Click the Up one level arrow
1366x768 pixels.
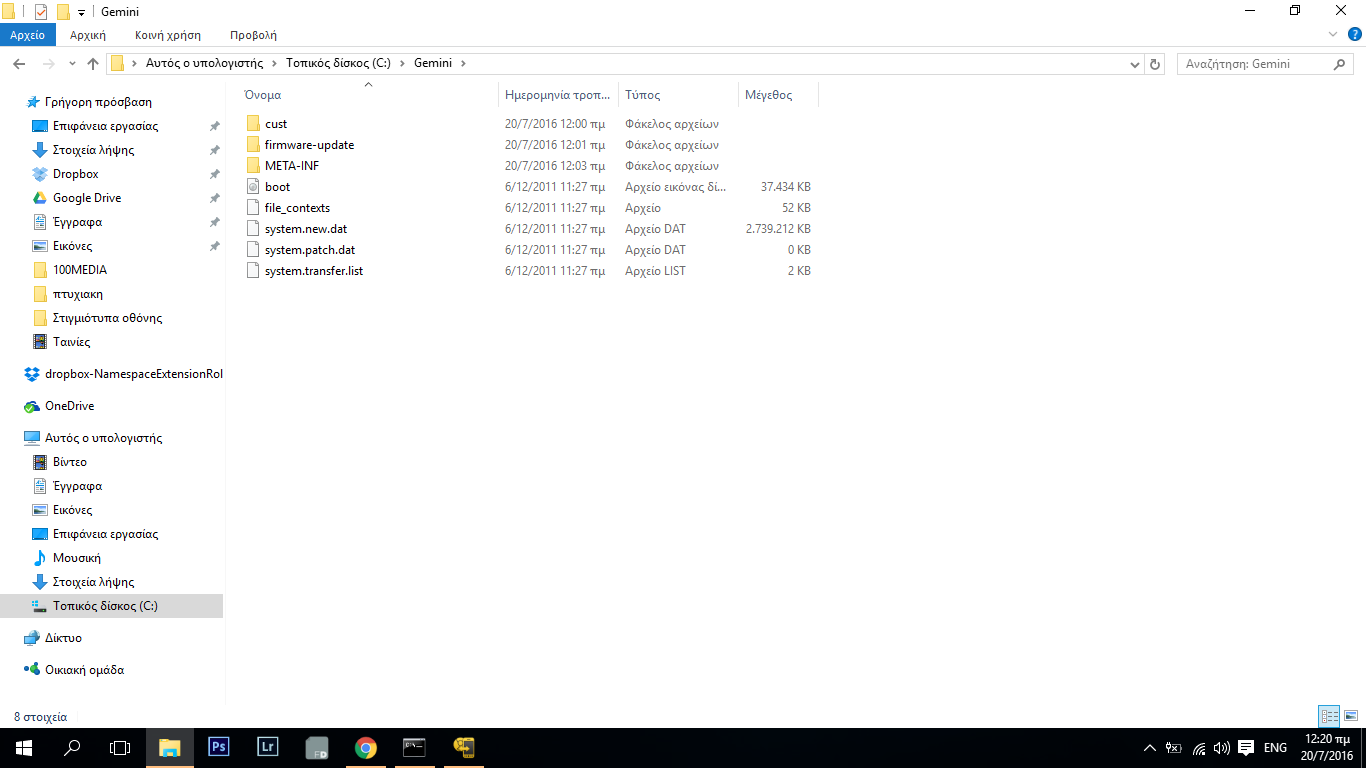[93, 64]
